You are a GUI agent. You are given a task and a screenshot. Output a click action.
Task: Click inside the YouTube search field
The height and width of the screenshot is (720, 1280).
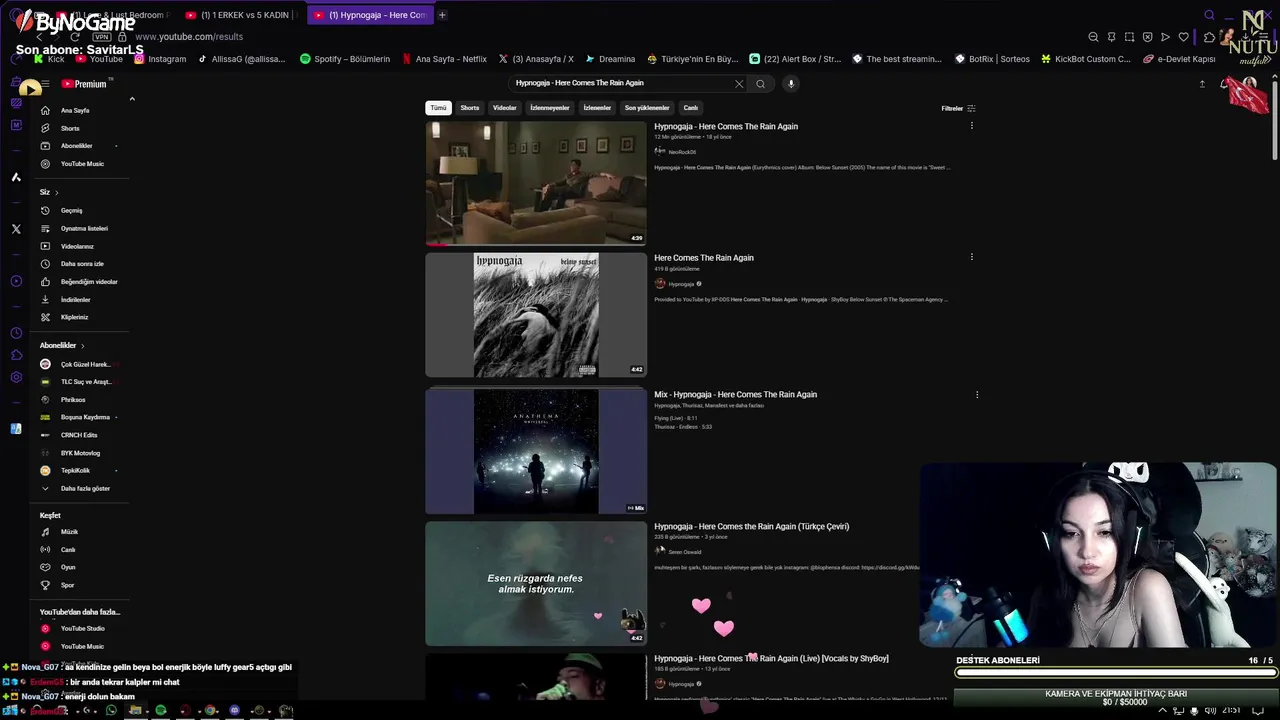[x=620, y=84]
